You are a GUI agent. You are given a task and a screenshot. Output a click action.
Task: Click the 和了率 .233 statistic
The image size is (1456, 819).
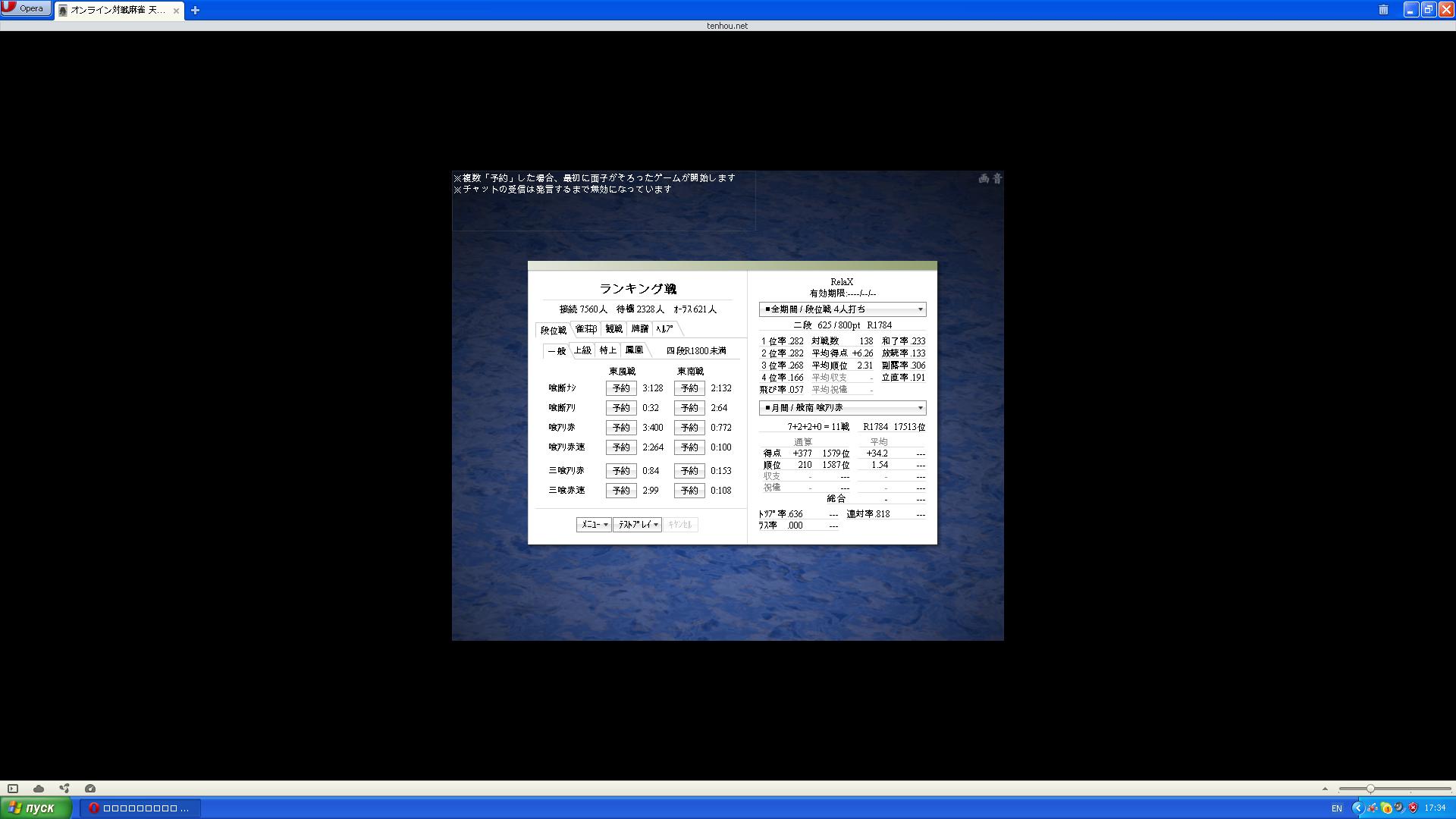(x=903, y=341)
